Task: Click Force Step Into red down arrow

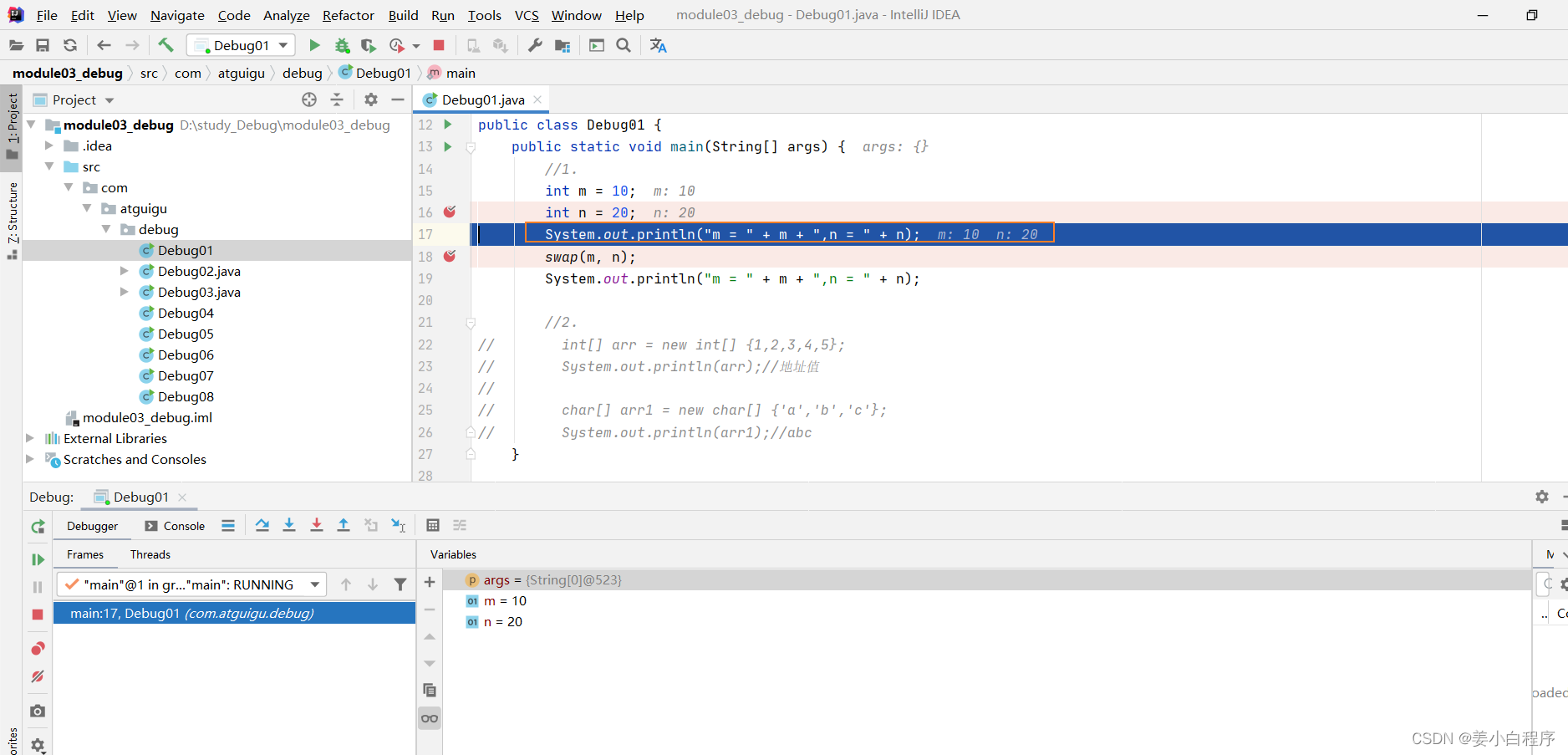Action: point(317,525)
